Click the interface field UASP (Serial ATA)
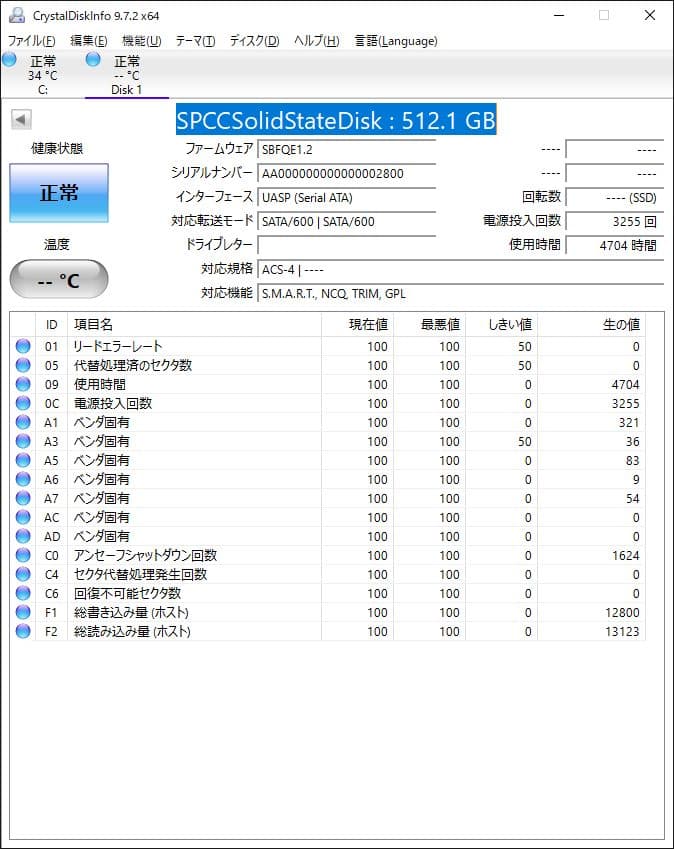Image resolution: width=674 pixels, height=849 pixels. click(x=346, y=198)
